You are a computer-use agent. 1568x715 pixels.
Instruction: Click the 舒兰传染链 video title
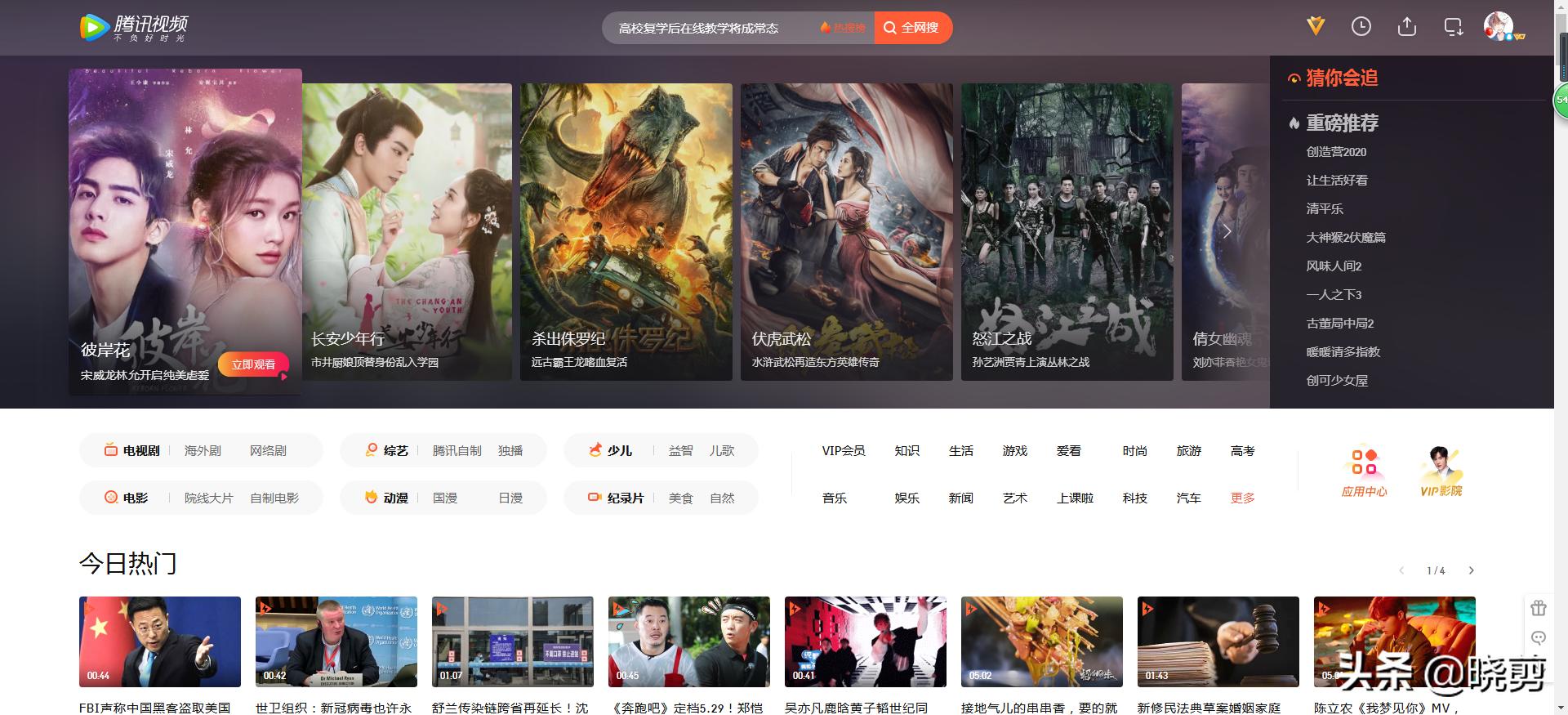click(510, 708)
